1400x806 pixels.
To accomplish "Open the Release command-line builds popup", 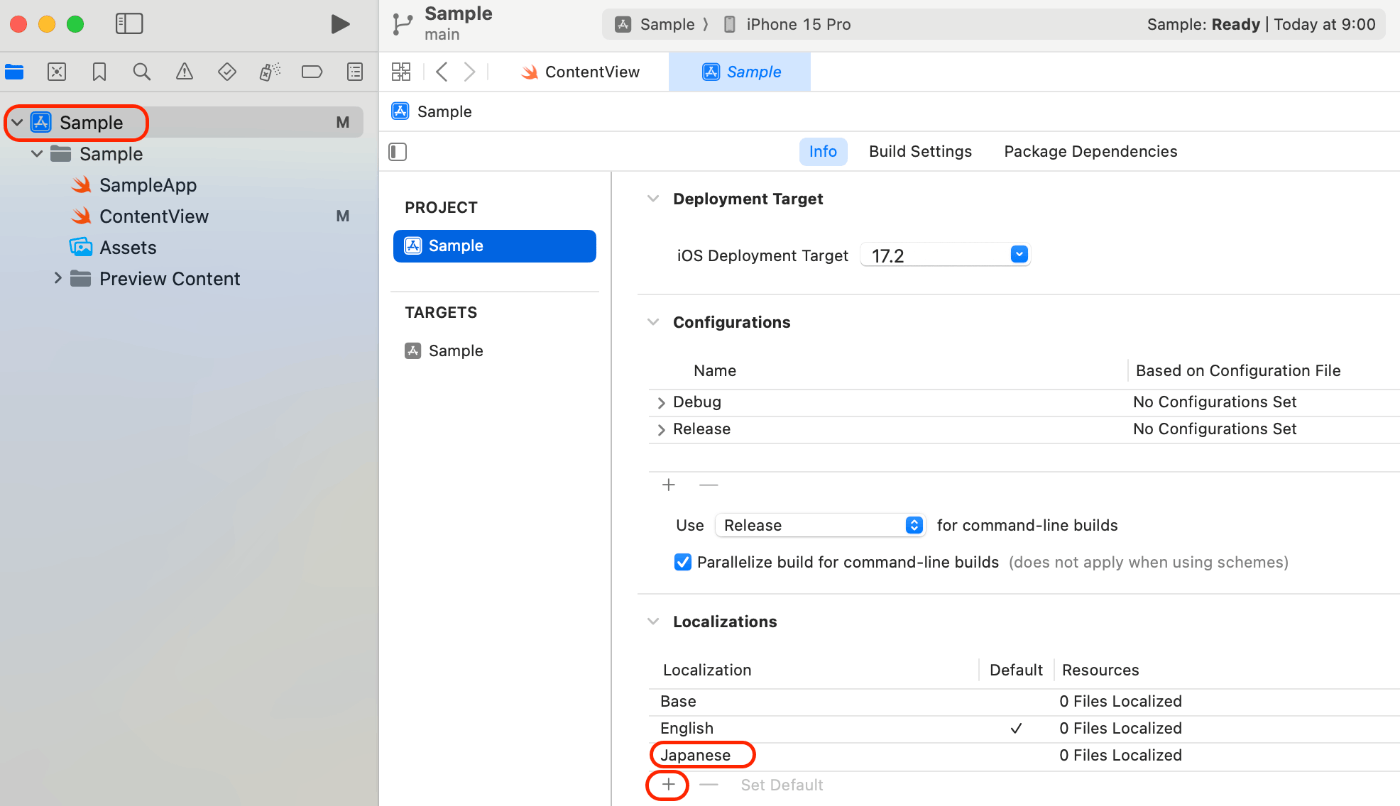I will coord(820,525).
